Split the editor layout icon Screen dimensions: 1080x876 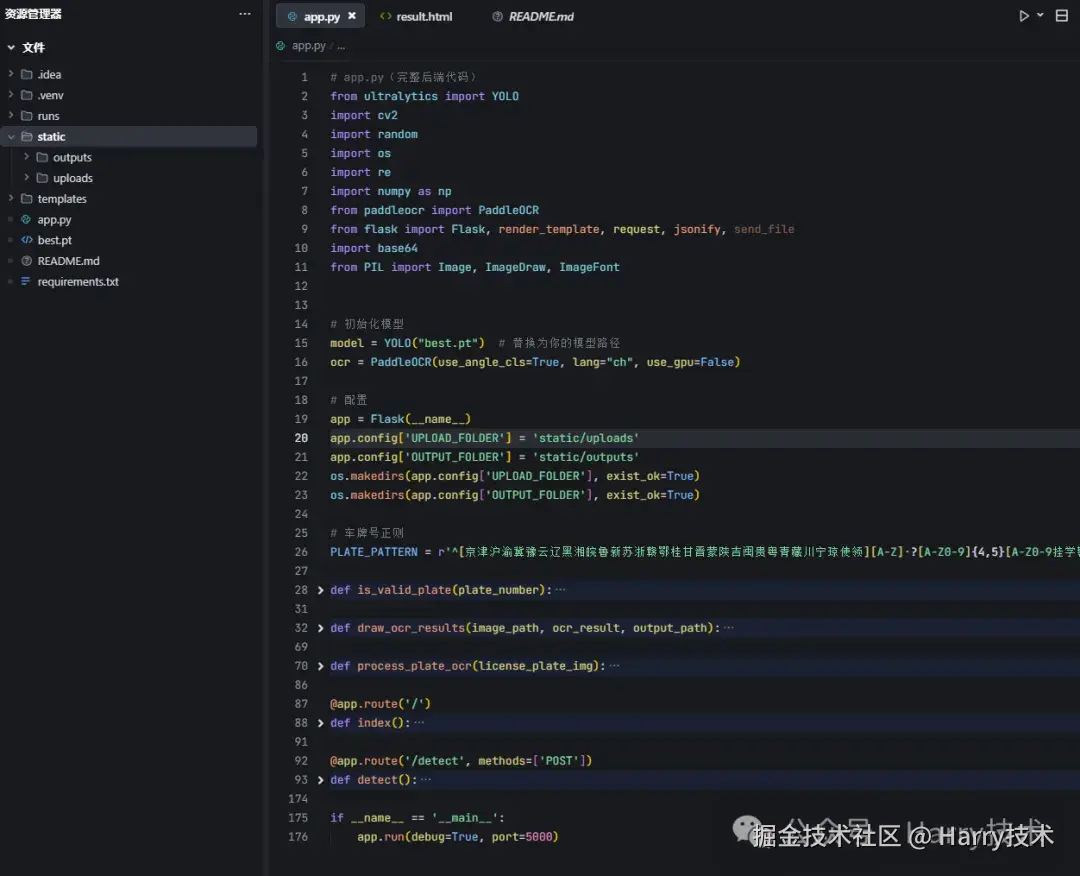pos(1061,16)
